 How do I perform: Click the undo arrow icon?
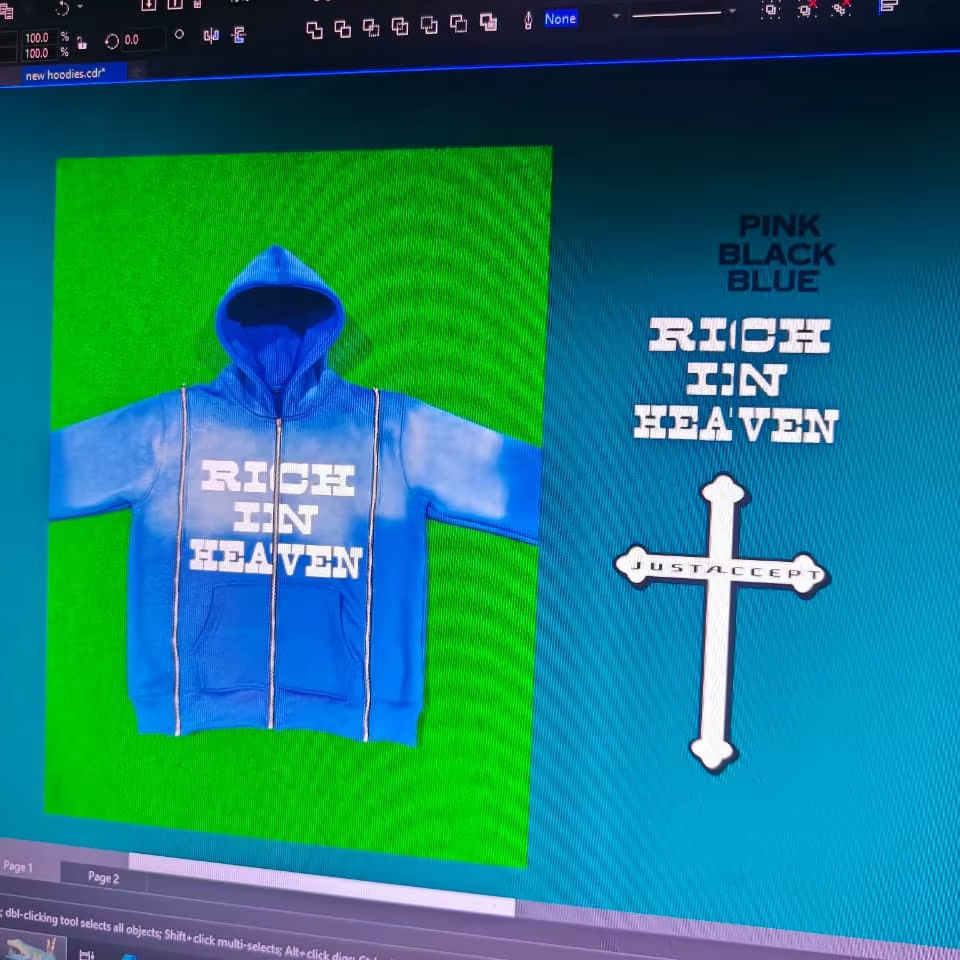point(62,9)
